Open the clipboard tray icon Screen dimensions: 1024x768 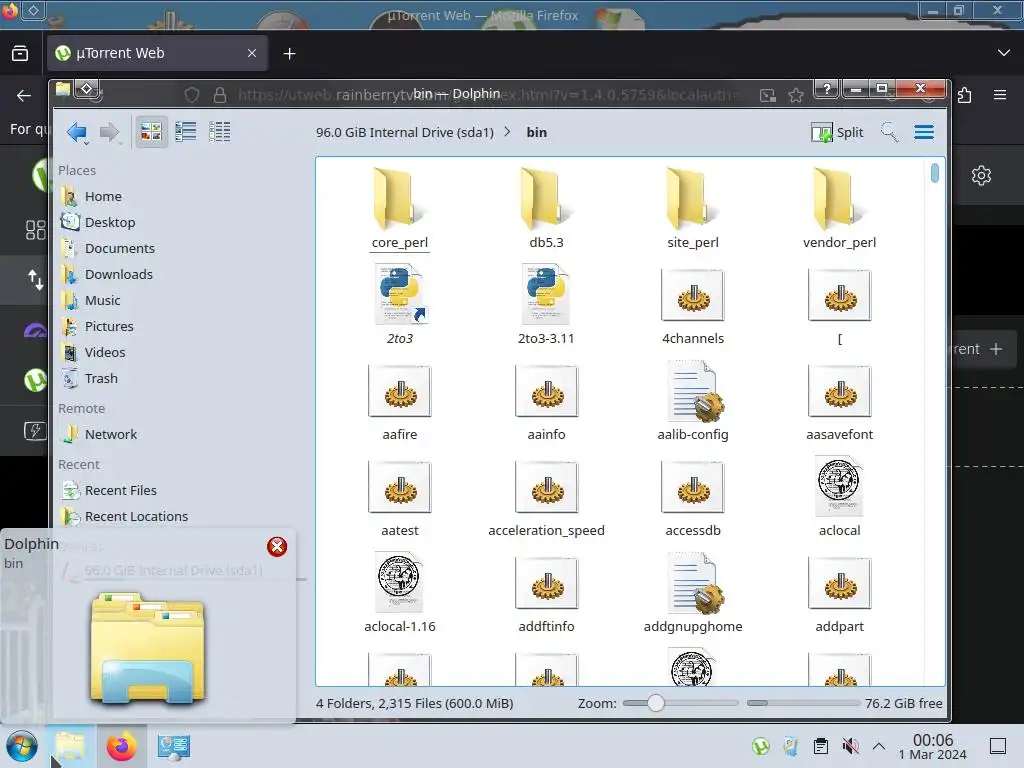tap(821, 746)
